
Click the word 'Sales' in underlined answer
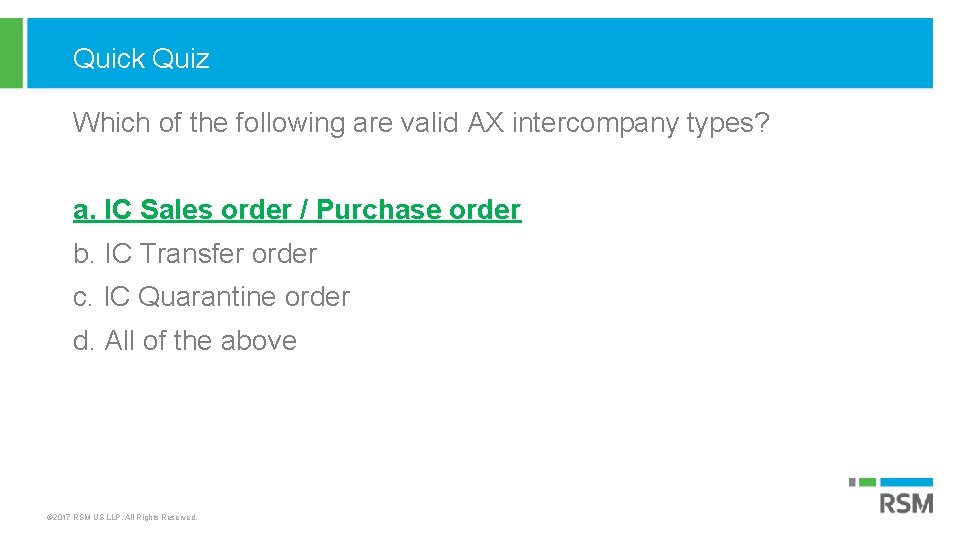click(177, 209)
